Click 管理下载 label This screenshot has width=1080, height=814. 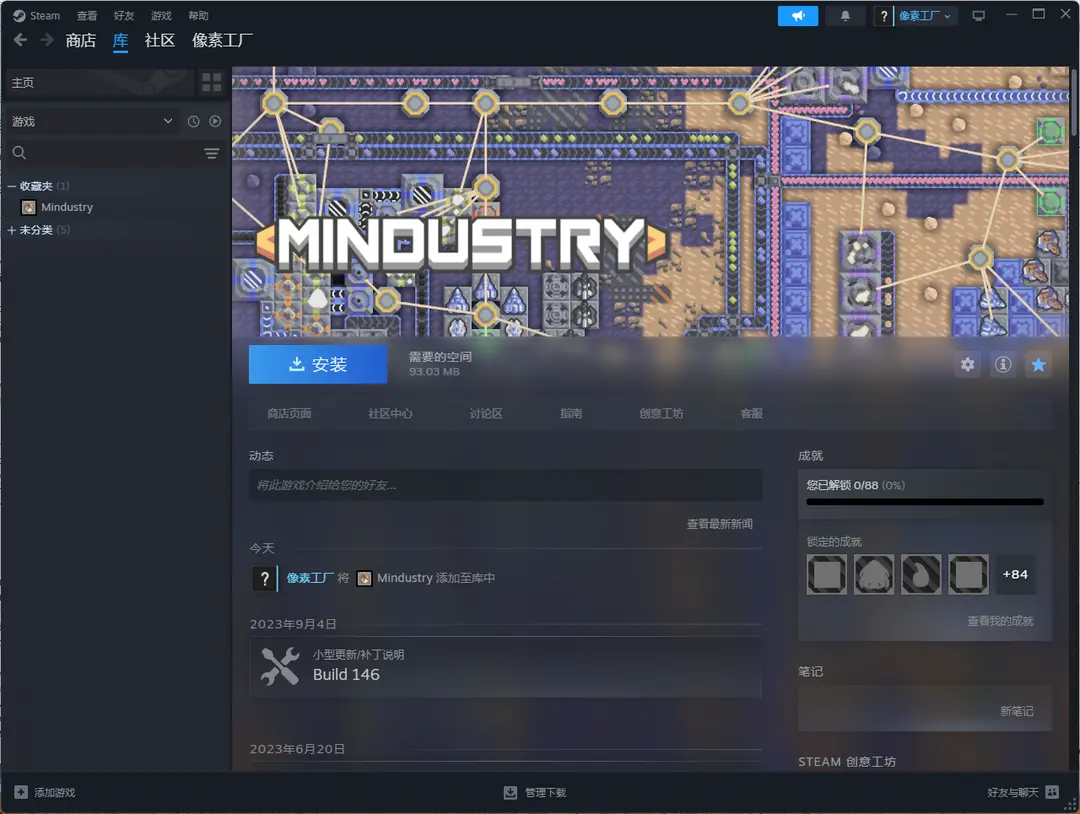click(x=546, y=793)
